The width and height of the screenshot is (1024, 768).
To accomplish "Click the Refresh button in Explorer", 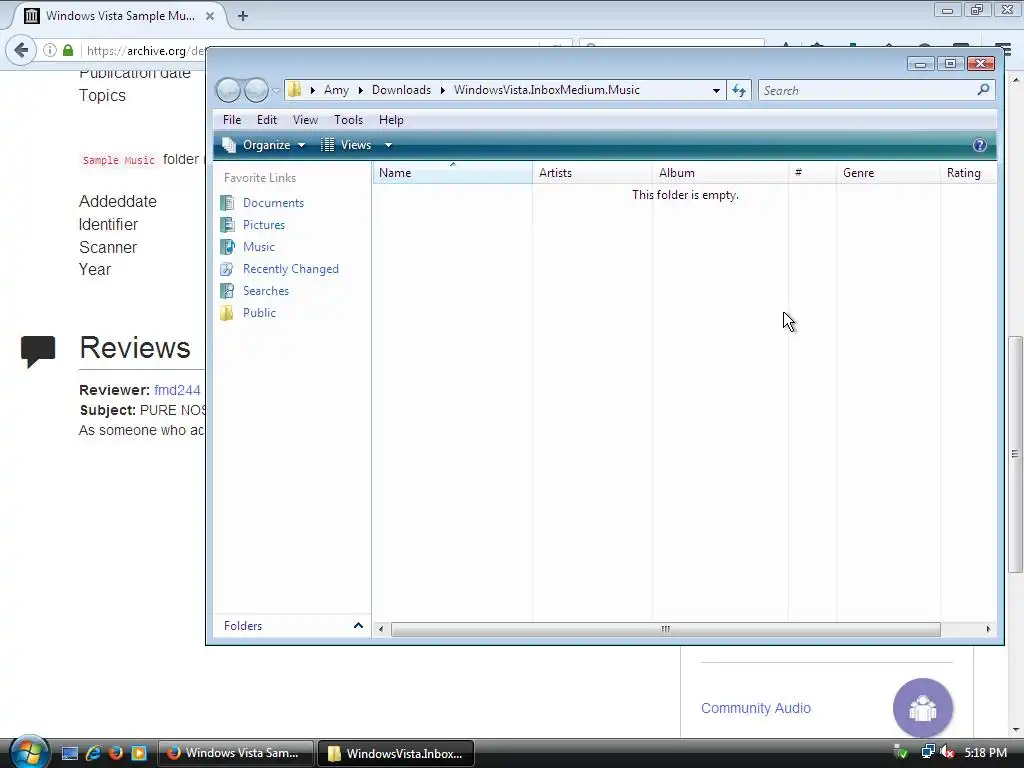I will [x=739, y=90].
